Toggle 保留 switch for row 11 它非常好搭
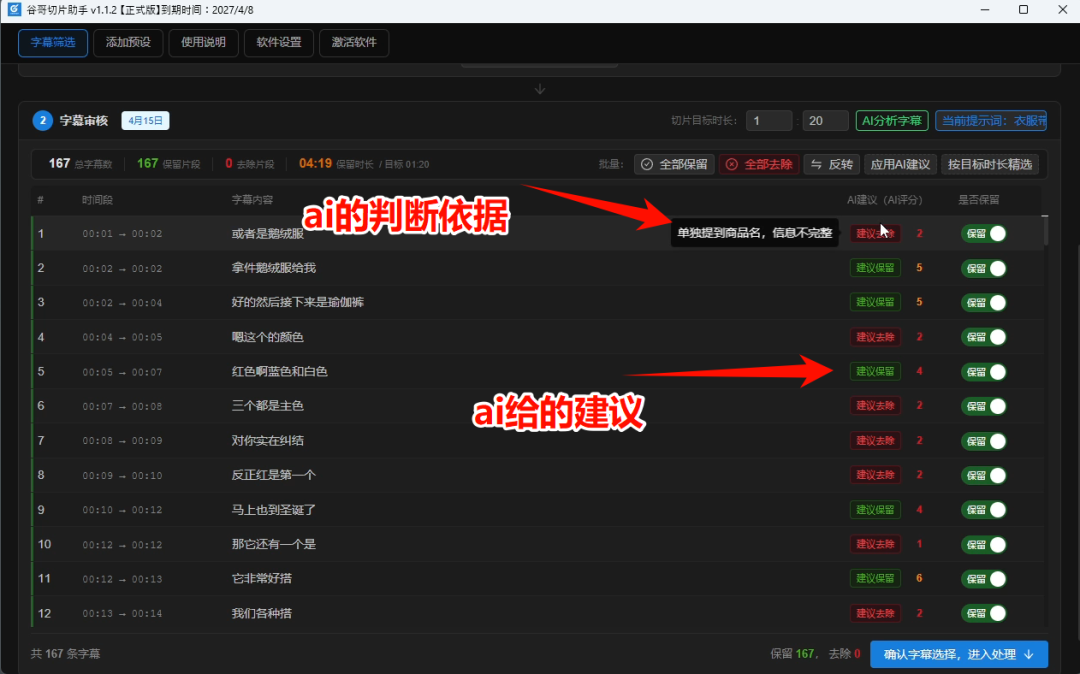1080x674 pixels. point(984,579)
